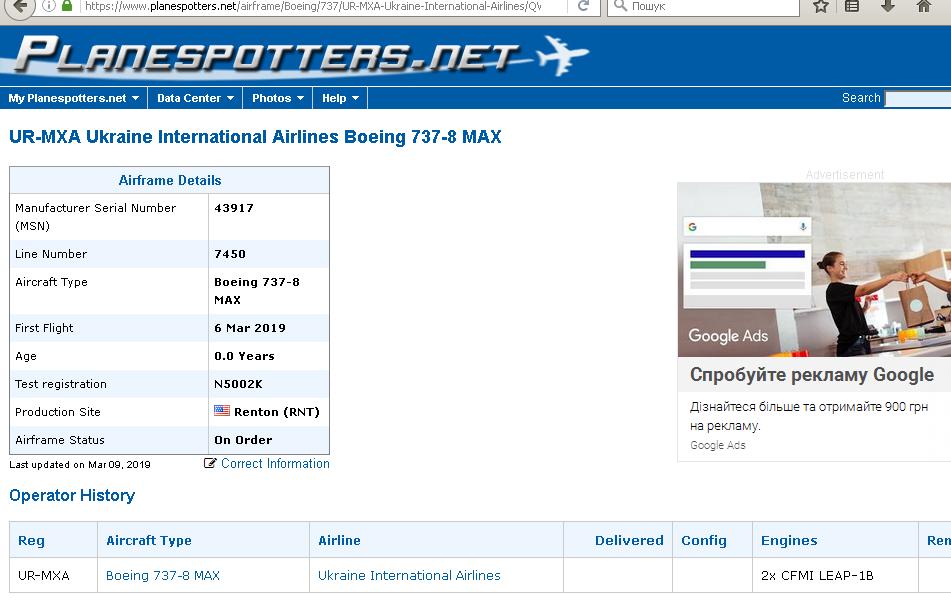
Task: Open the Correct Information link
Action: click(275, 463)
